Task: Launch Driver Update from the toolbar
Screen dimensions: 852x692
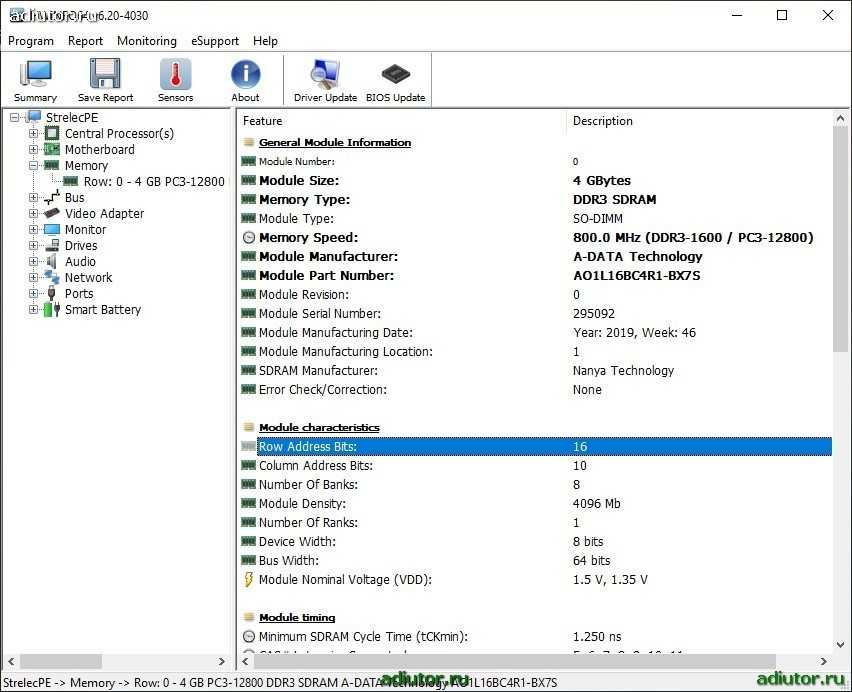Action: [325, 80]
